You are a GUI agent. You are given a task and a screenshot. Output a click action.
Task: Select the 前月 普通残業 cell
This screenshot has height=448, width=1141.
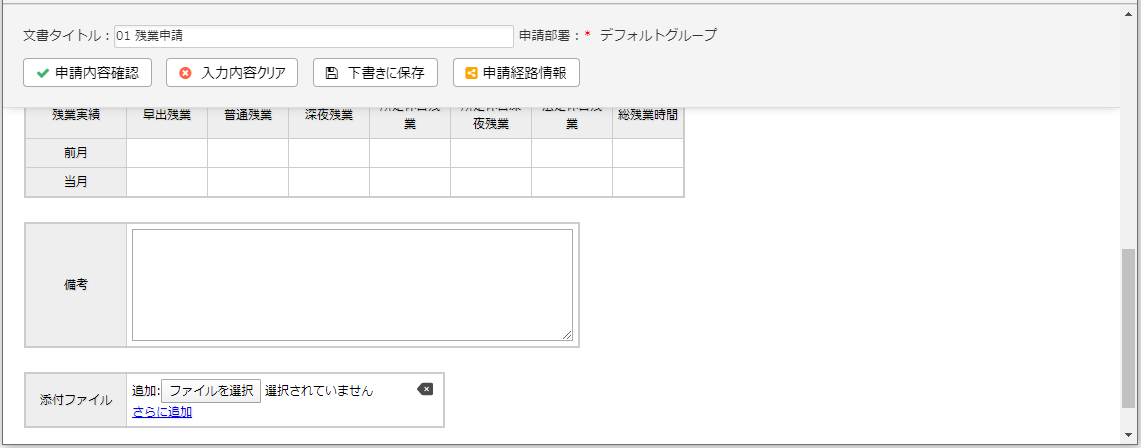(x=248, y=153)
